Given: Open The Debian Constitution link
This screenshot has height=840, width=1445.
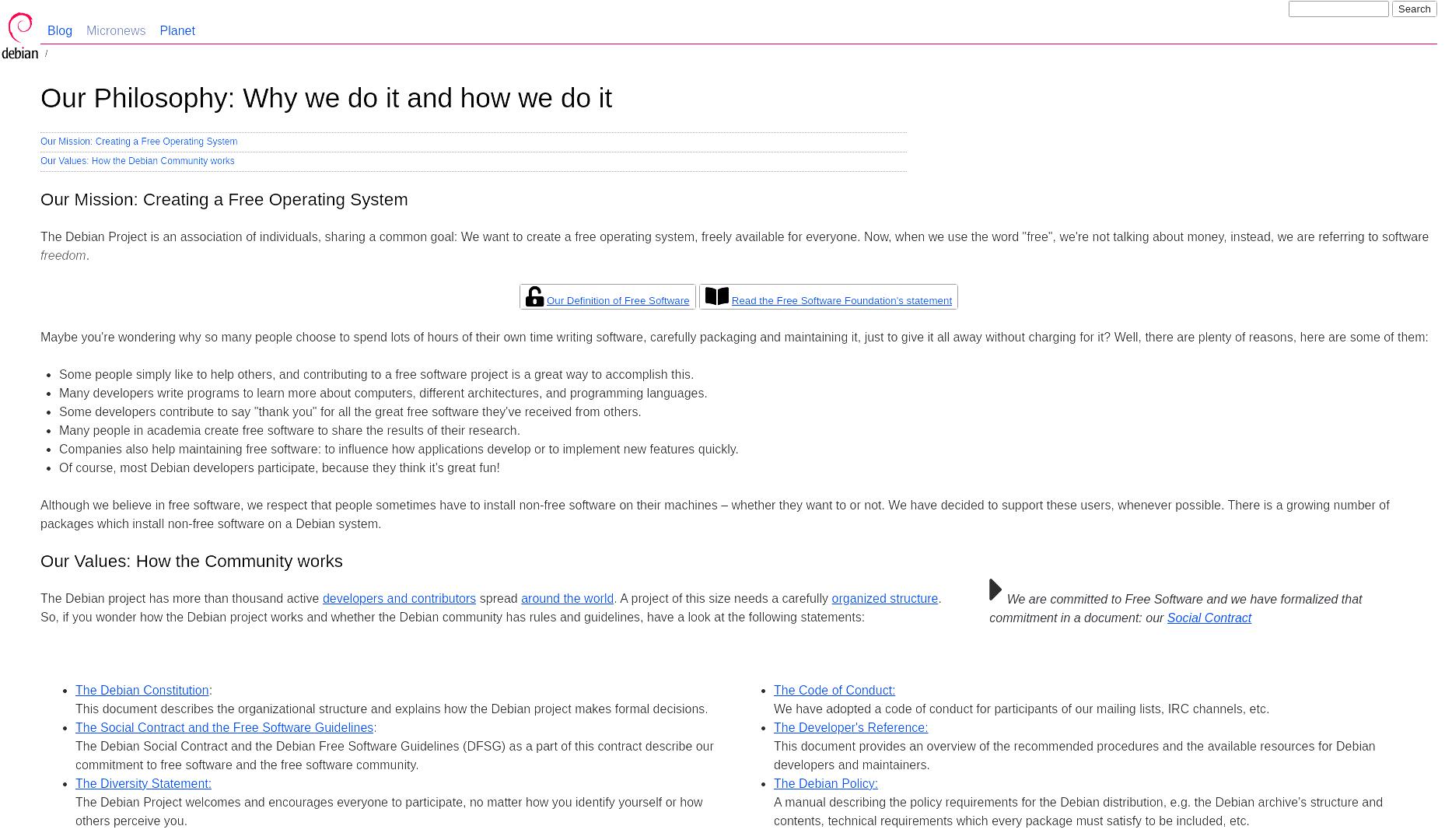Looking at the screenshot, I should tap(142, 691).
